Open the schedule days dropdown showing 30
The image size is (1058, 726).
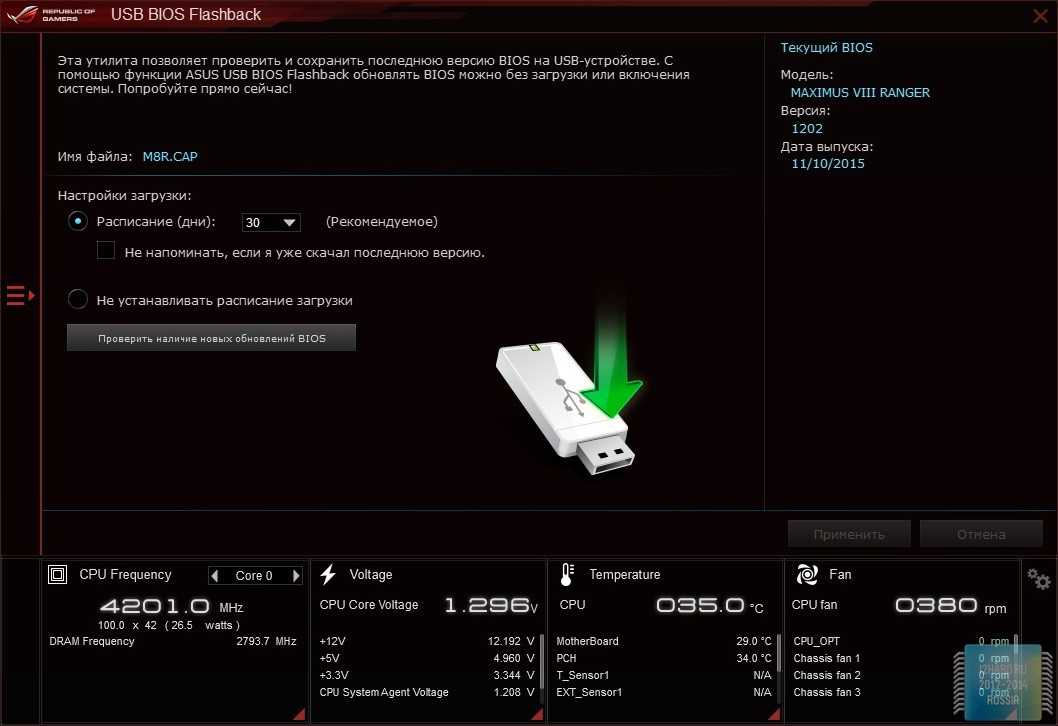[x=271, y=223]
